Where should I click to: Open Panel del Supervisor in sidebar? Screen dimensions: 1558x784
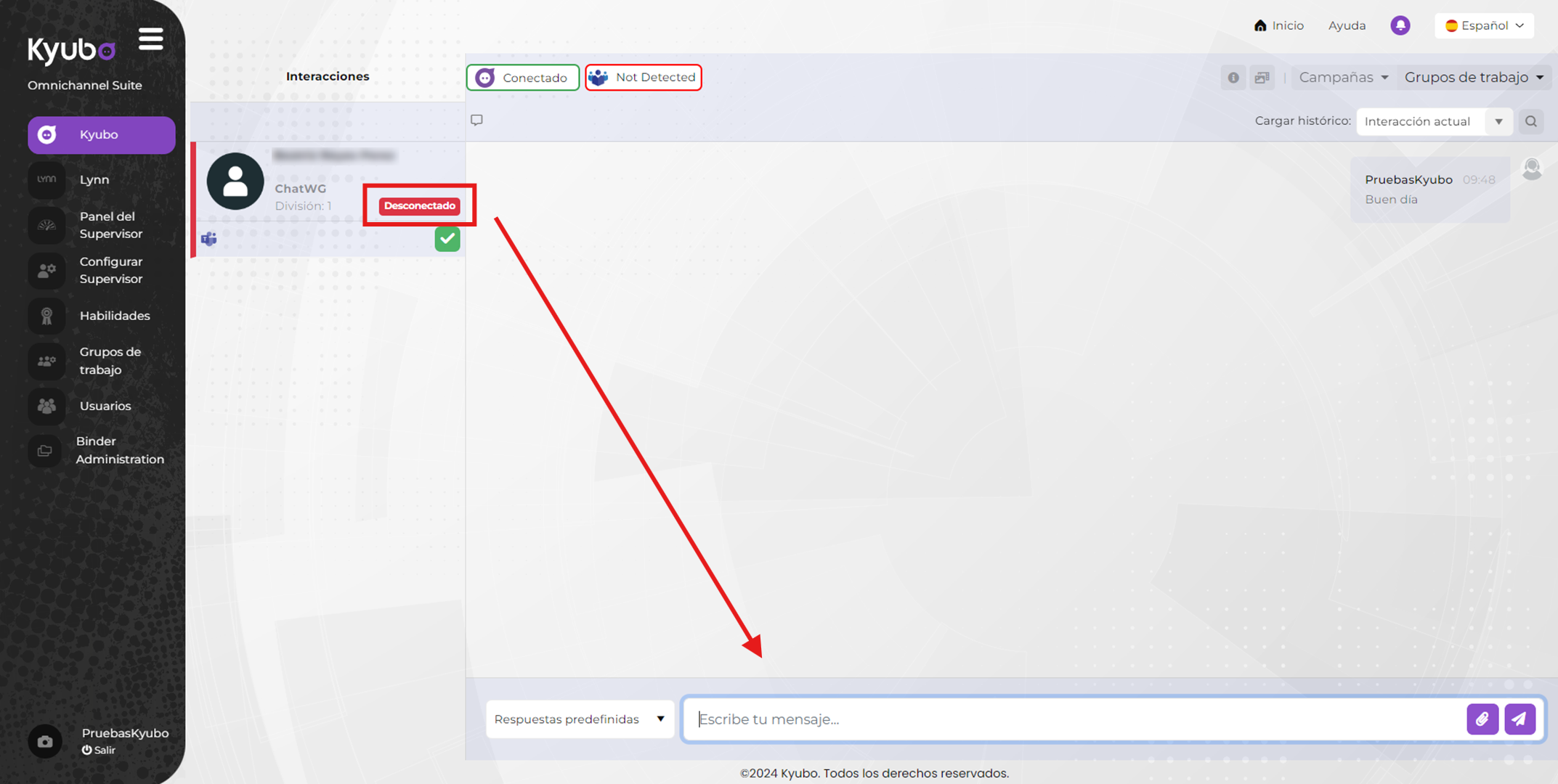102,225
